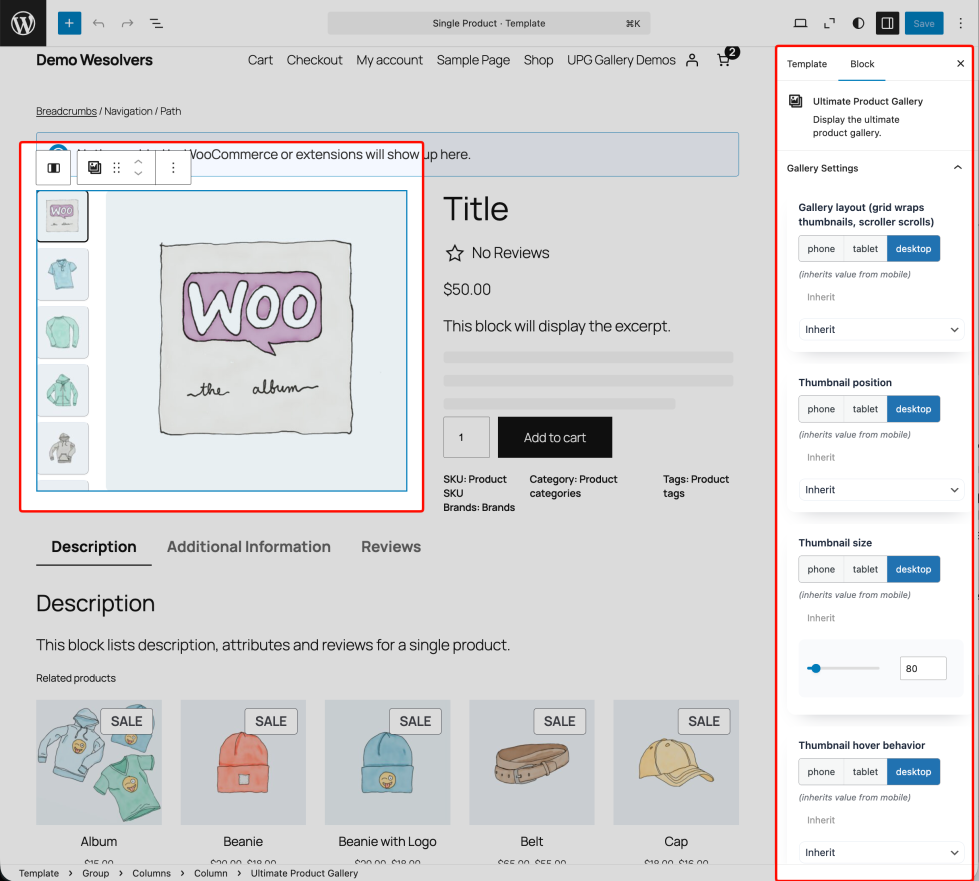
Task: Click the laptop View preview icon
Action: [x=800, y=23]
